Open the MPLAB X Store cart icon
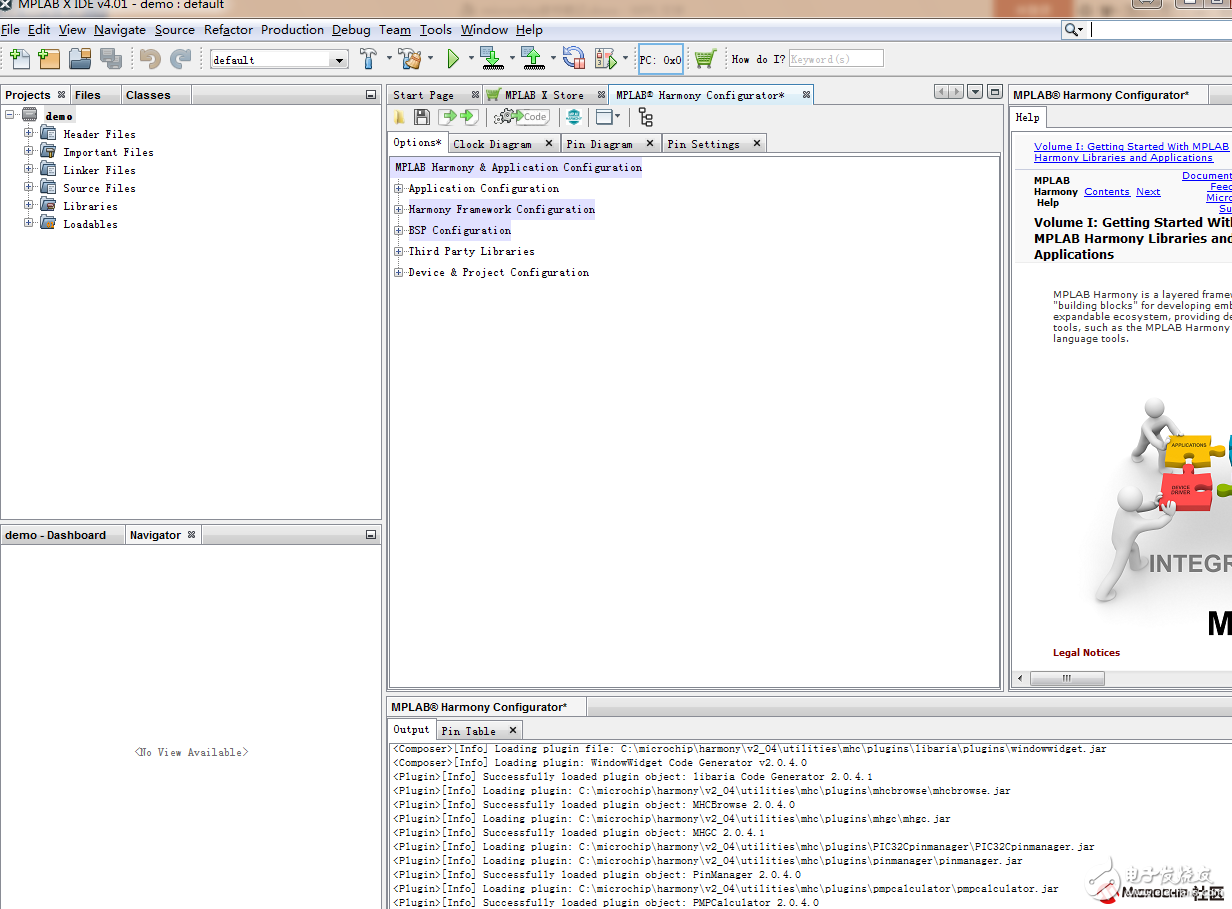 tap(705, 59)
